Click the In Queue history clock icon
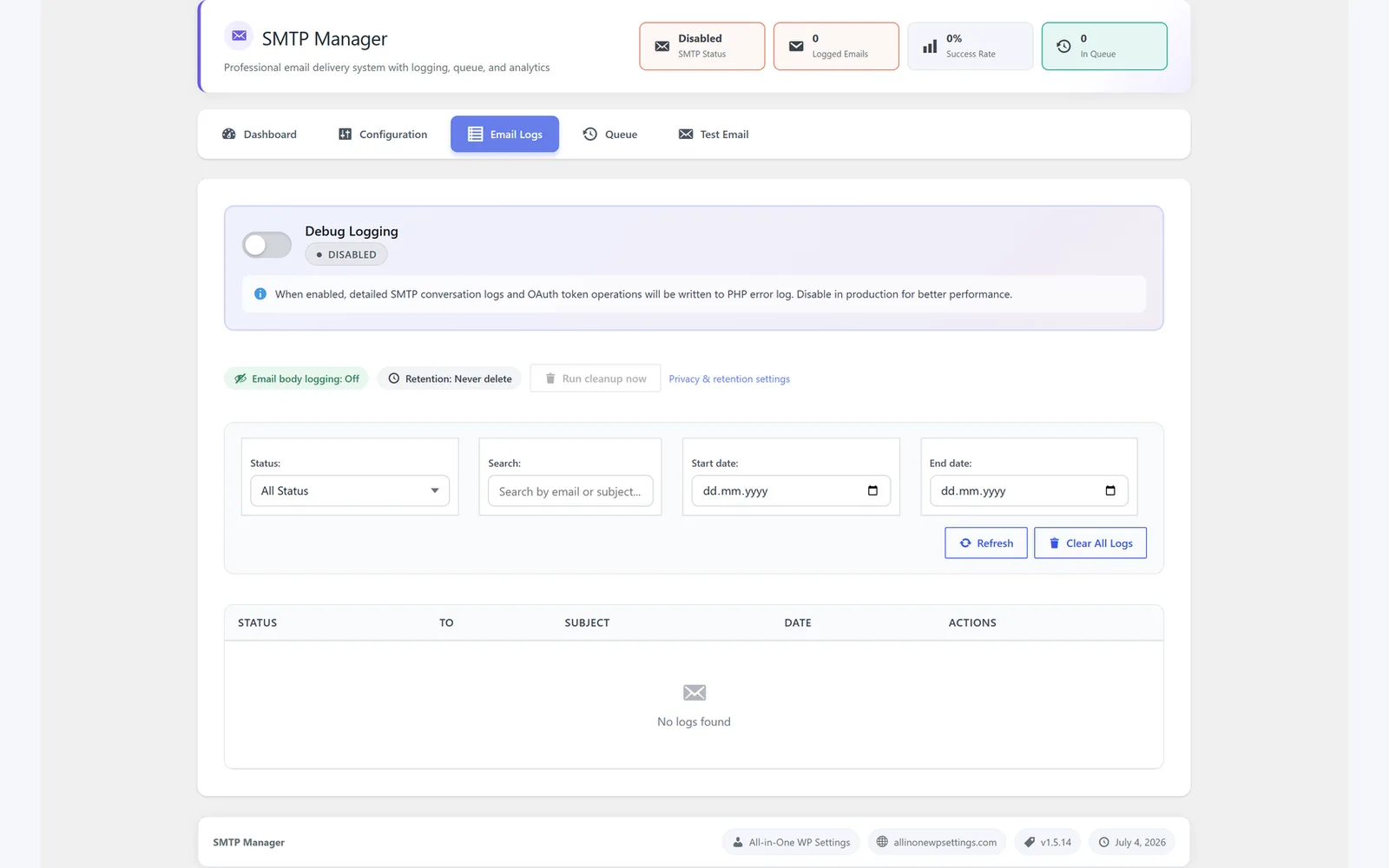Screen dimensions: 1389x868 click(x=1063, y=46)
